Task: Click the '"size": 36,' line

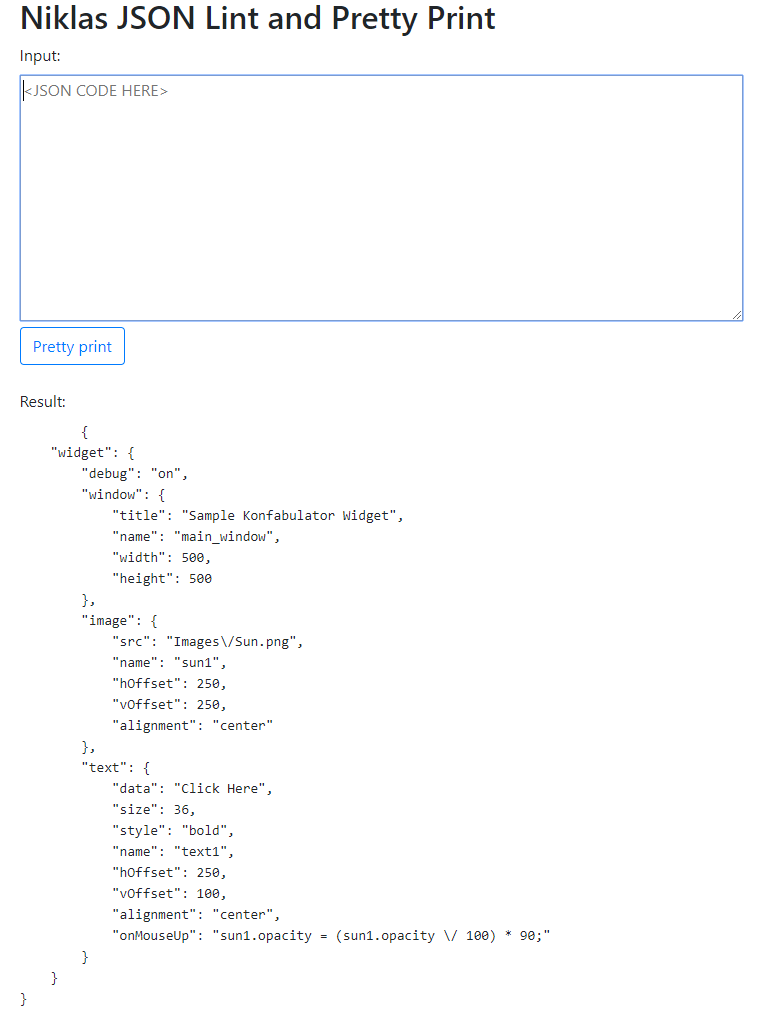Action: pos(154,809)
